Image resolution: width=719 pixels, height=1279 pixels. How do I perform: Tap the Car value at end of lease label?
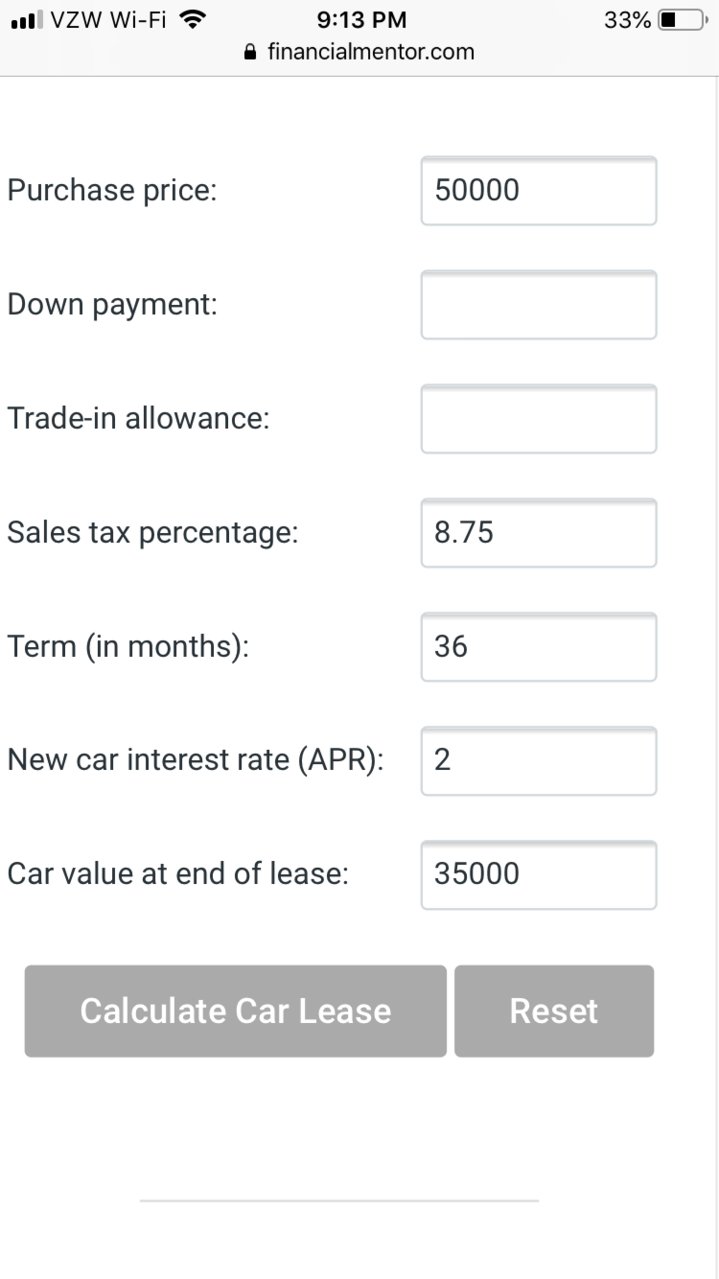point(178,874)
